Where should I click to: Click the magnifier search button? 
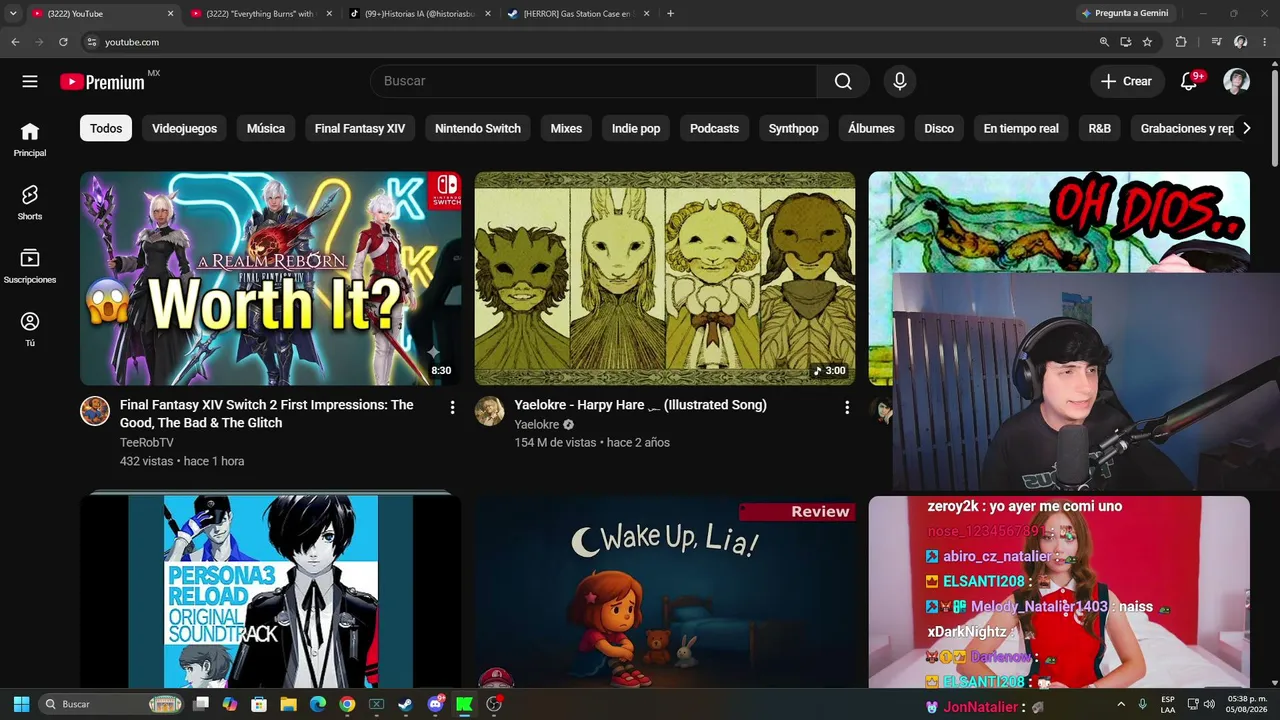tap(843, 81)
